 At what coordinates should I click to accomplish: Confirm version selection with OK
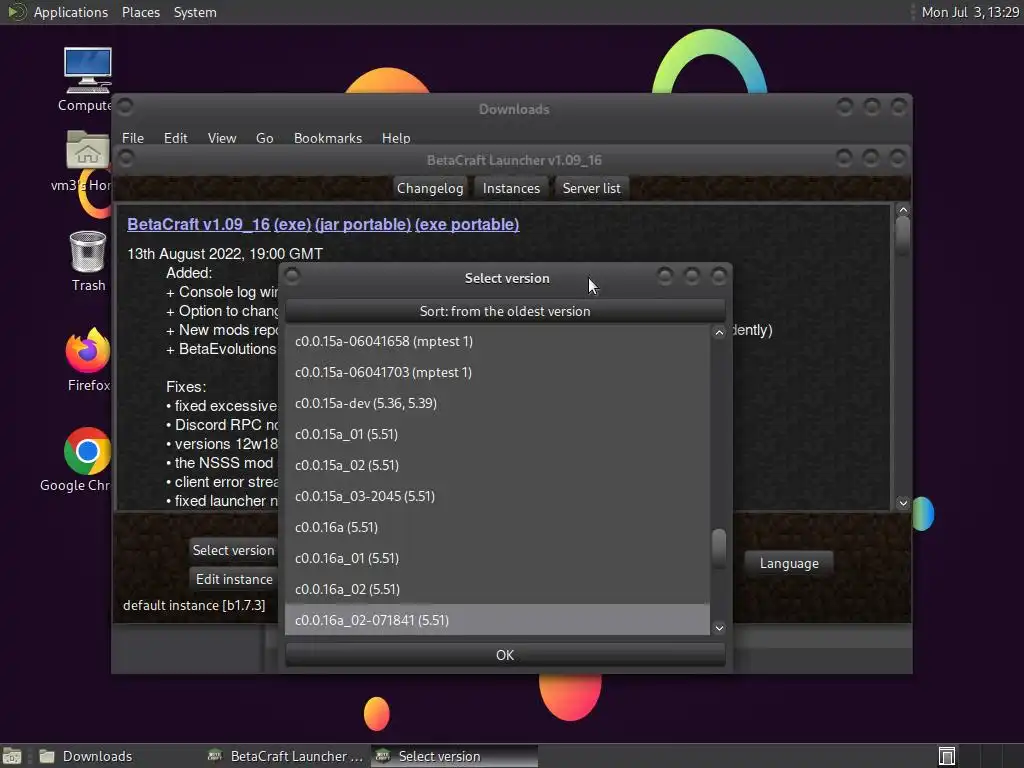click(505, 654)
